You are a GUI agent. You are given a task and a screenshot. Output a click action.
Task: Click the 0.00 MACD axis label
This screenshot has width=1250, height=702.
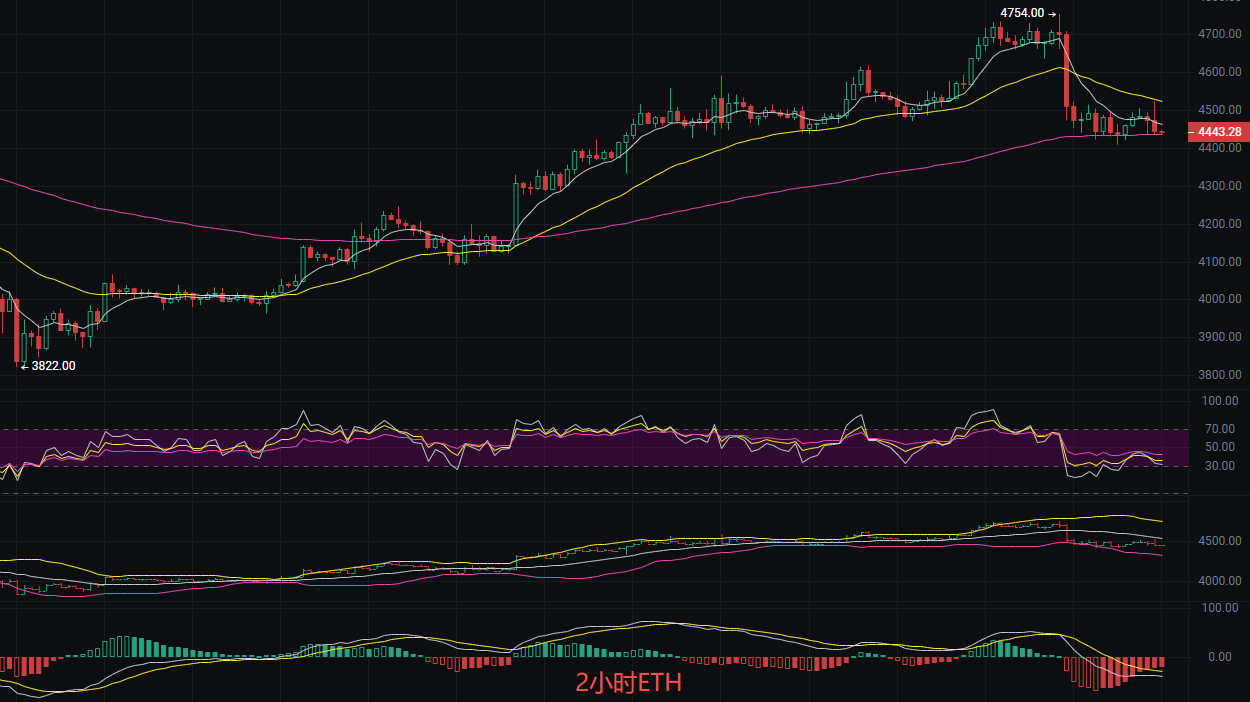[x=1219, y=657]
